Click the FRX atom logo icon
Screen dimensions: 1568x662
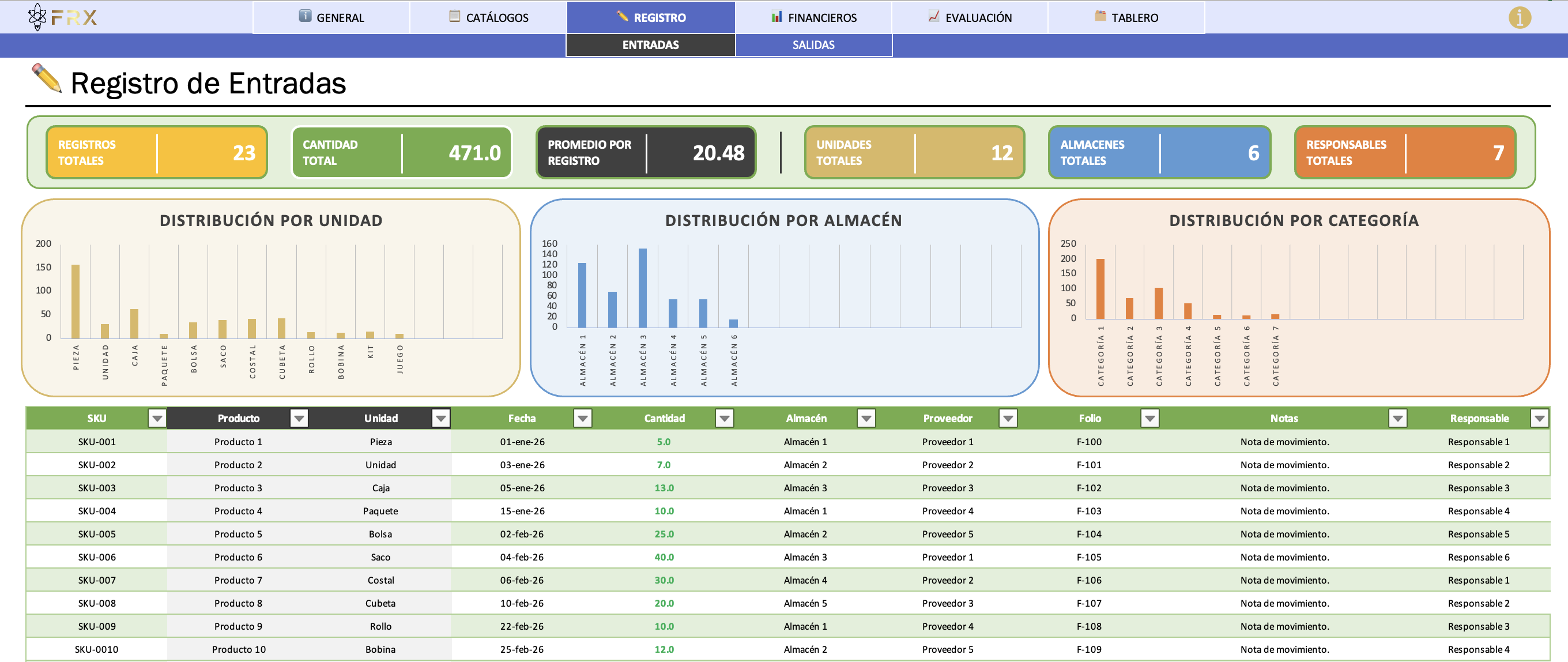coord(37,17)
